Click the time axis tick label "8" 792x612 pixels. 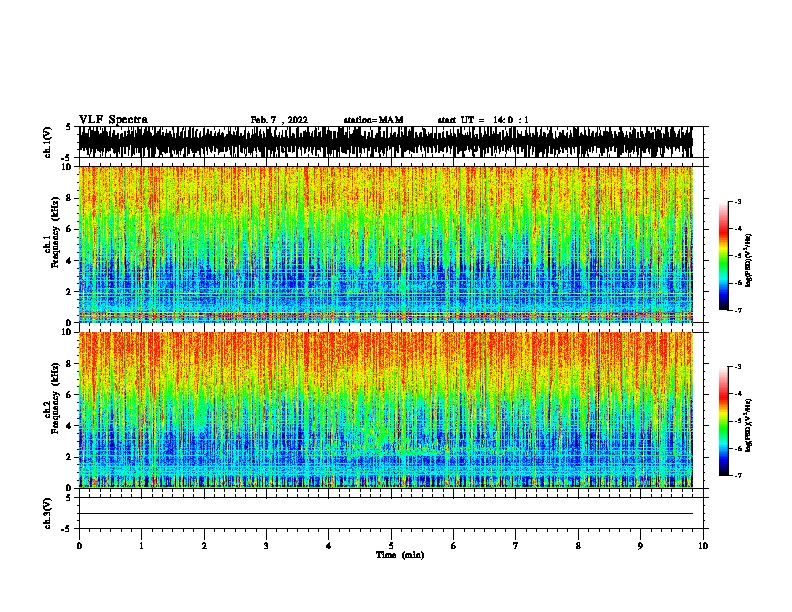[x=578, y=545]
